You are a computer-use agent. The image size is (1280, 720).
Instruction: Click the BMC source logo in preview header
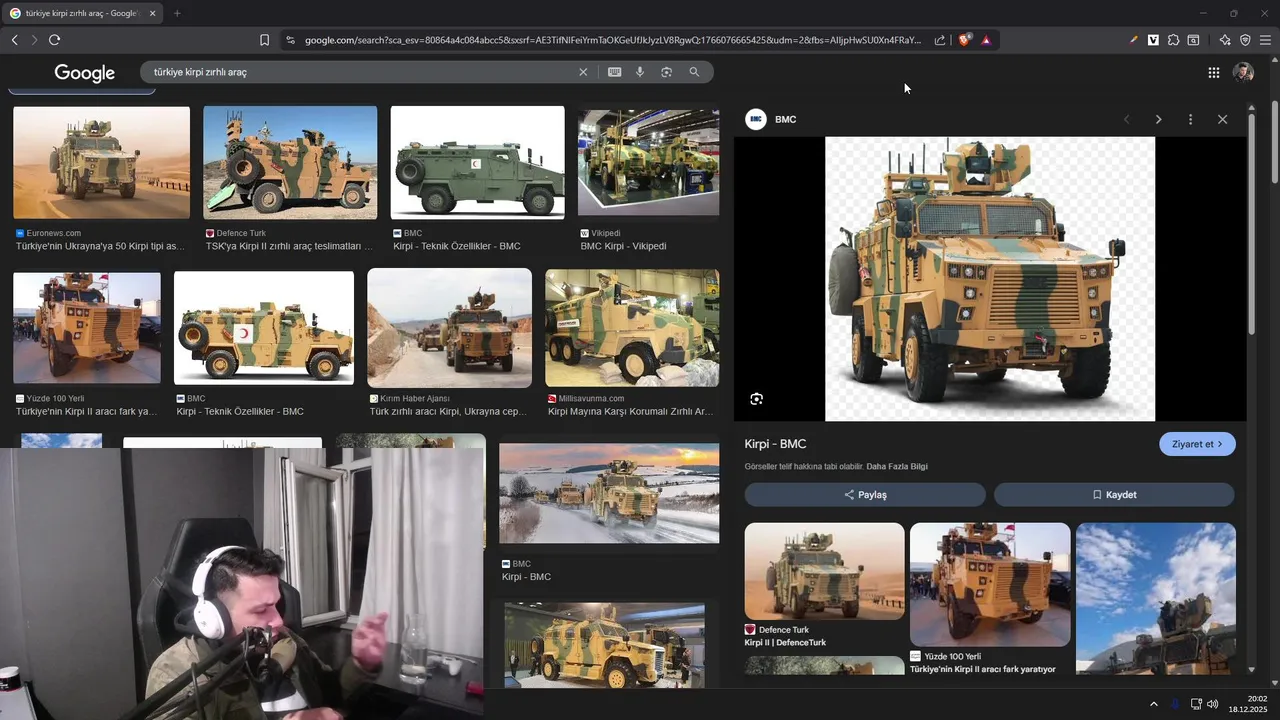(756, 119)
